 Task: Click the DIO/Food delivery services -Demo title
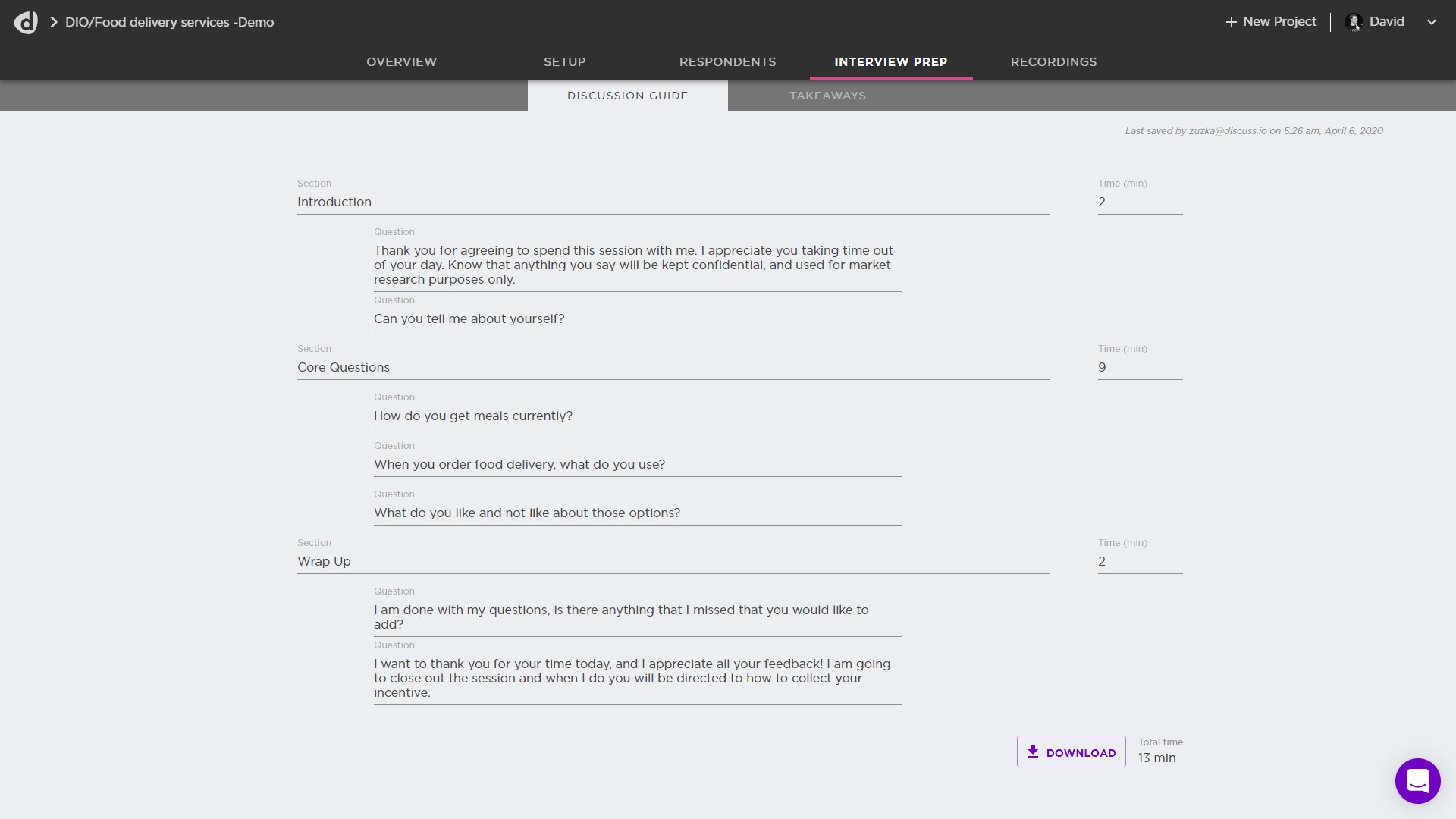tap(168, 22)
